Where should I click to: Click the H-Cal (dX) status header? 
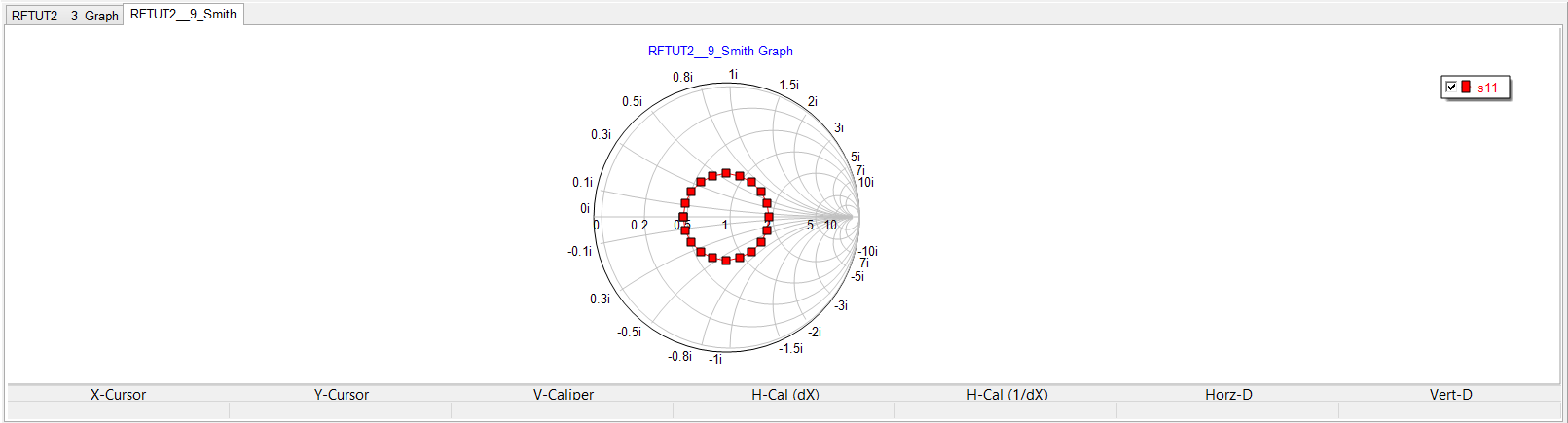(x=785, y=394)
